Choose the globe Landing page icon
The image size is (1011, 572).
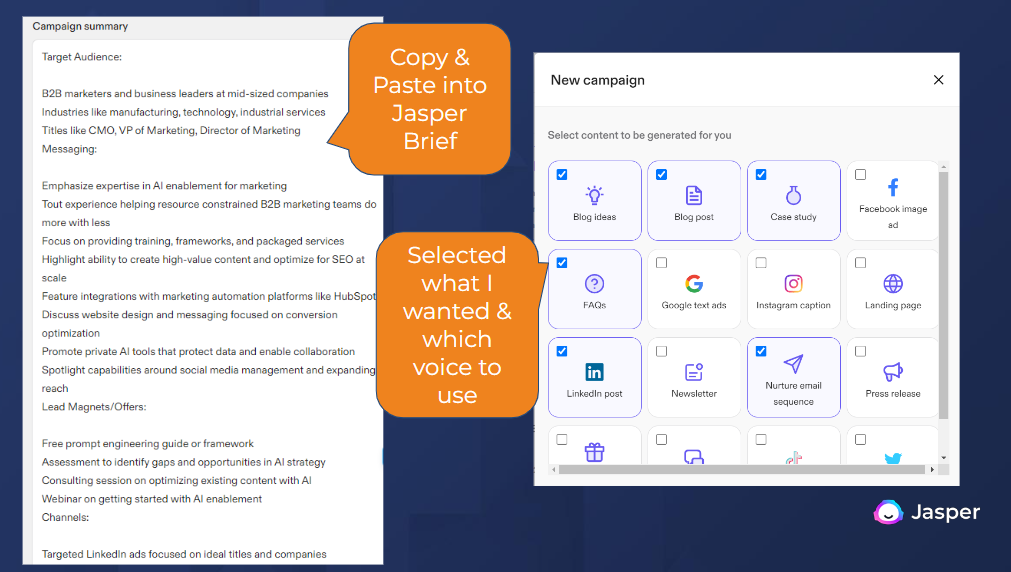click(x=893, y=284)
